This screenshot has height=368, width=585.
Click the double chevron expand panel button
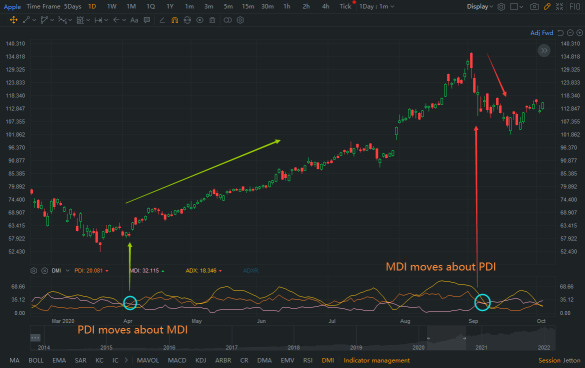[x=544, y=50]
